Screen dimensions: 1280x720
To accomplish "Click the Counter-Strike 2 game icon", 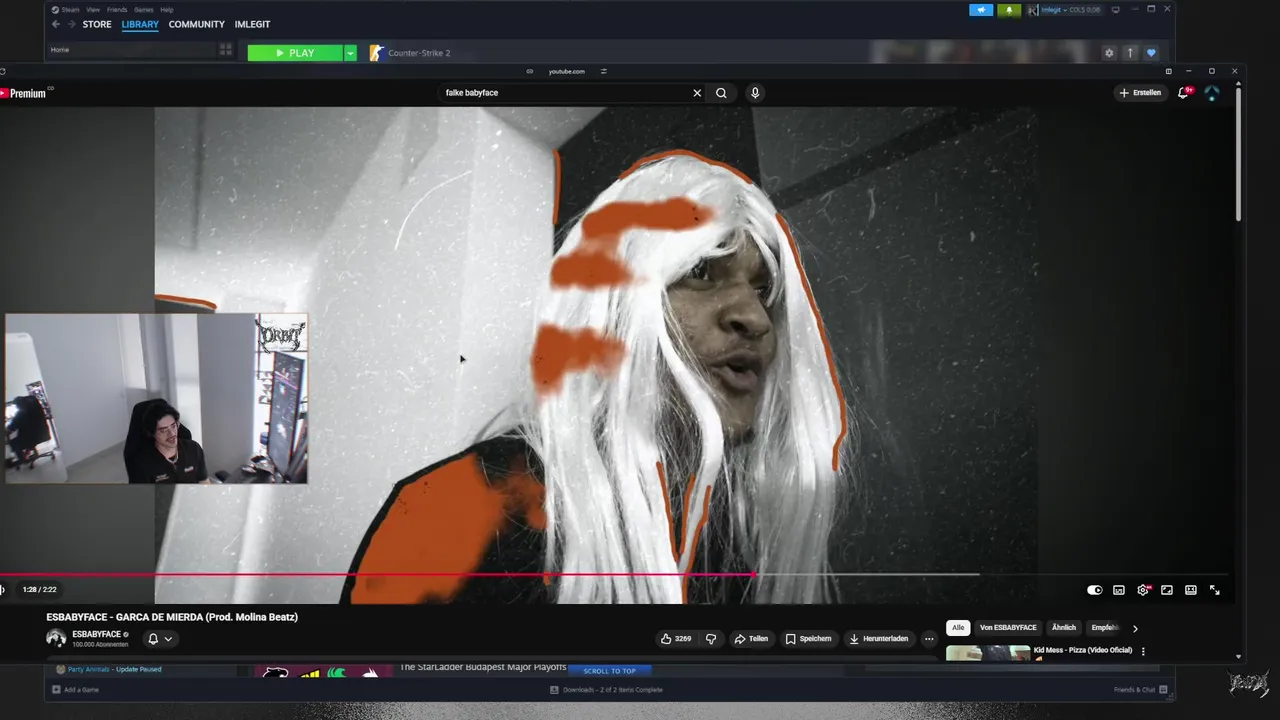I will [x=376, y=53].
